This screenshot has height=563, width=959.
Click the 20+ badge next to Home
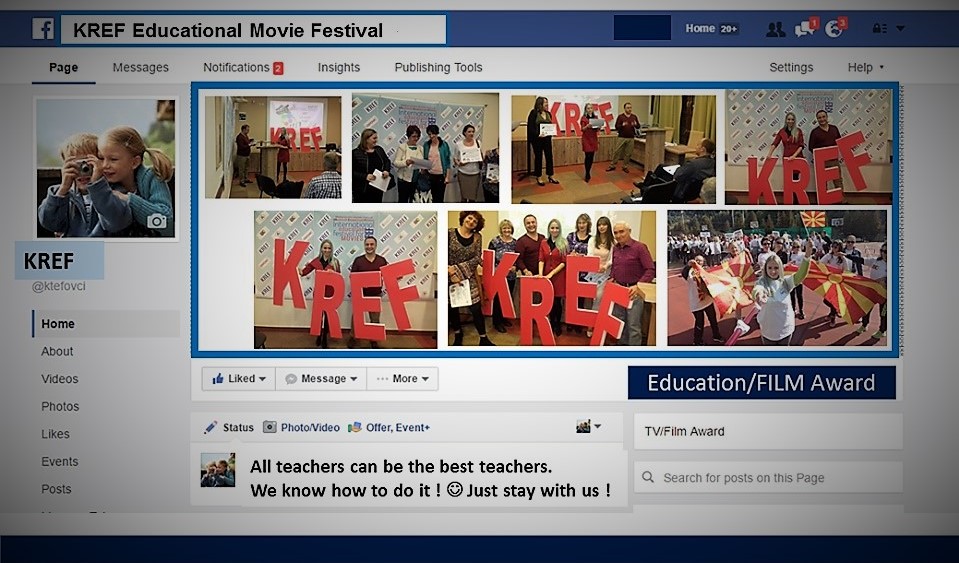[x=728, y=29]
